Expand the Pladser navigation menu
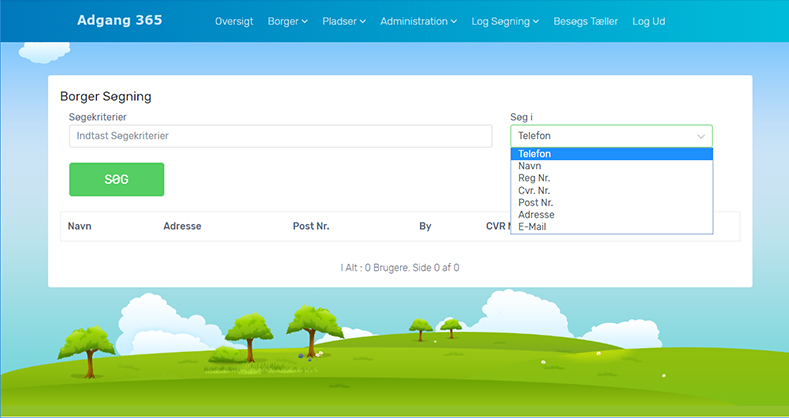Image resolution: width=789 pixels, height=418 pixels. 344,21
